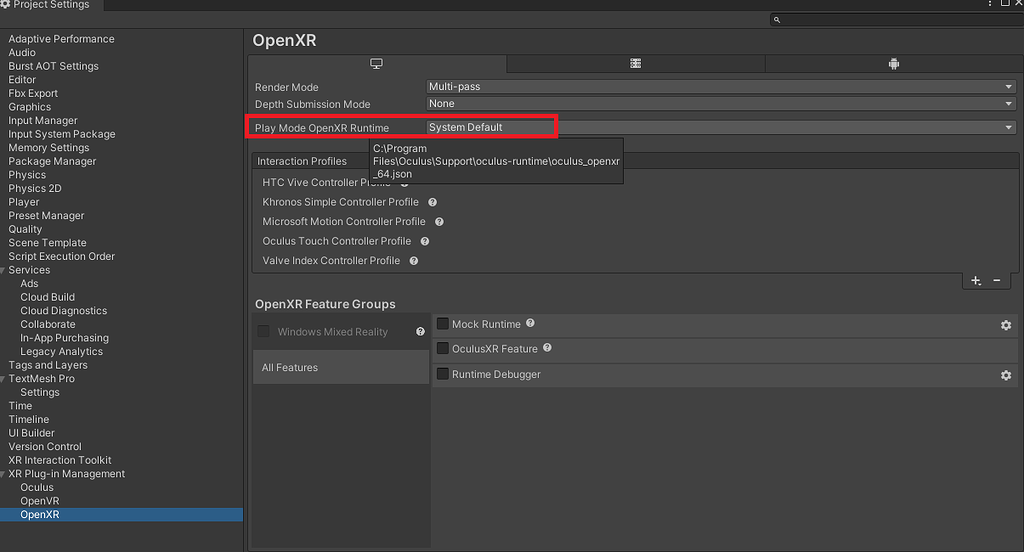Open Oculus under XR Plug-in Management
Screen dimensions: 1024x552
click(x=37, y=488)
